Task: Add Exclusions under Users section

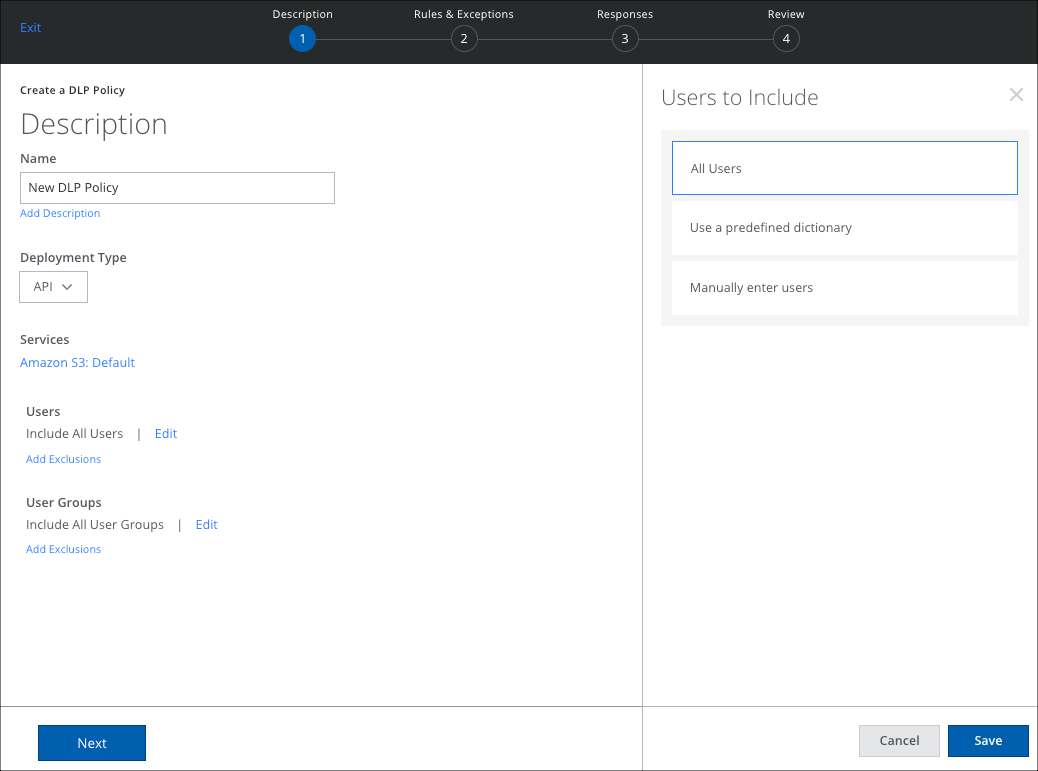Action: 63,459
